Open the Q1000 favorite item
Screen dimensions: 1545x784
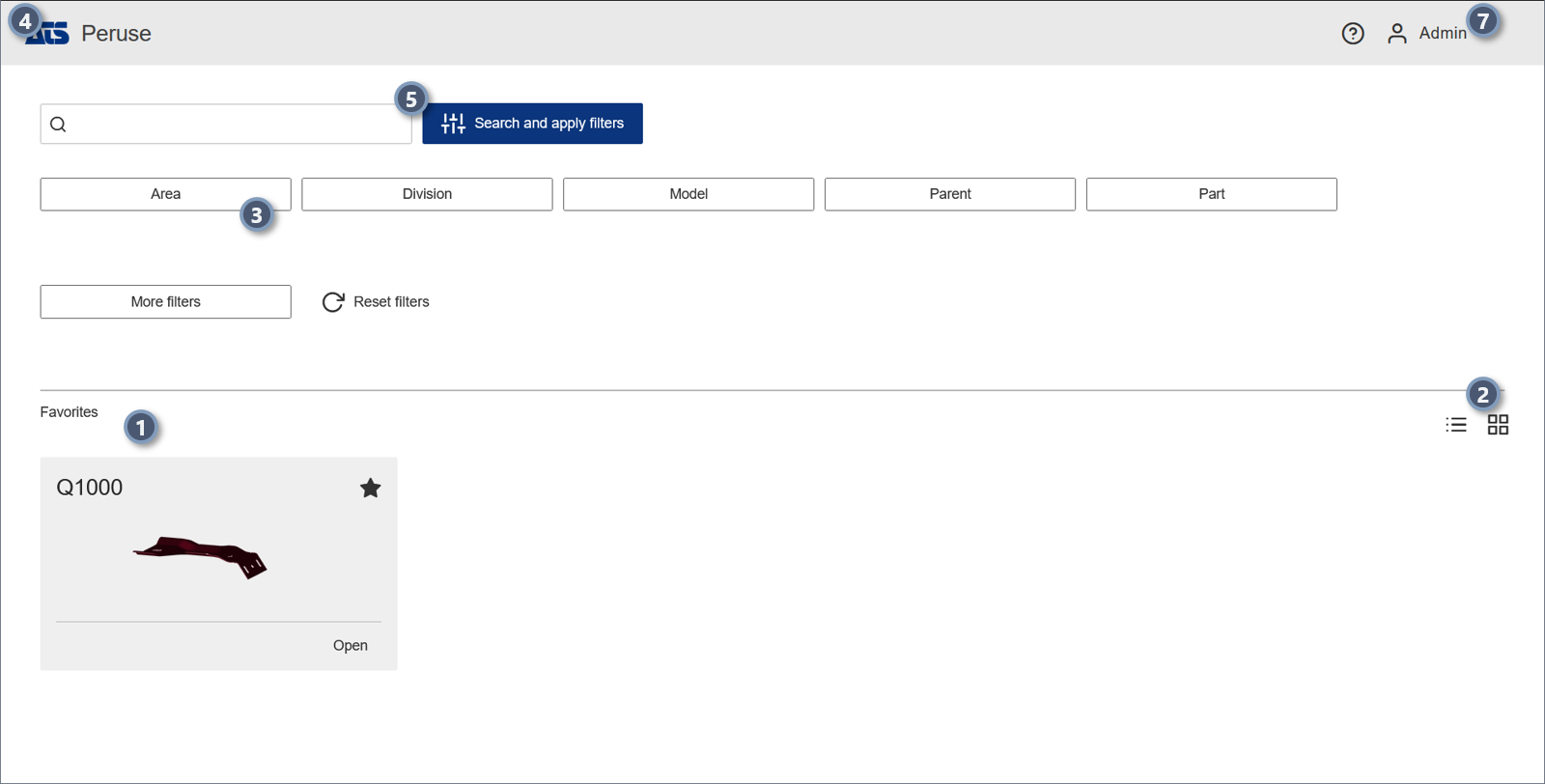click(350, 646)
